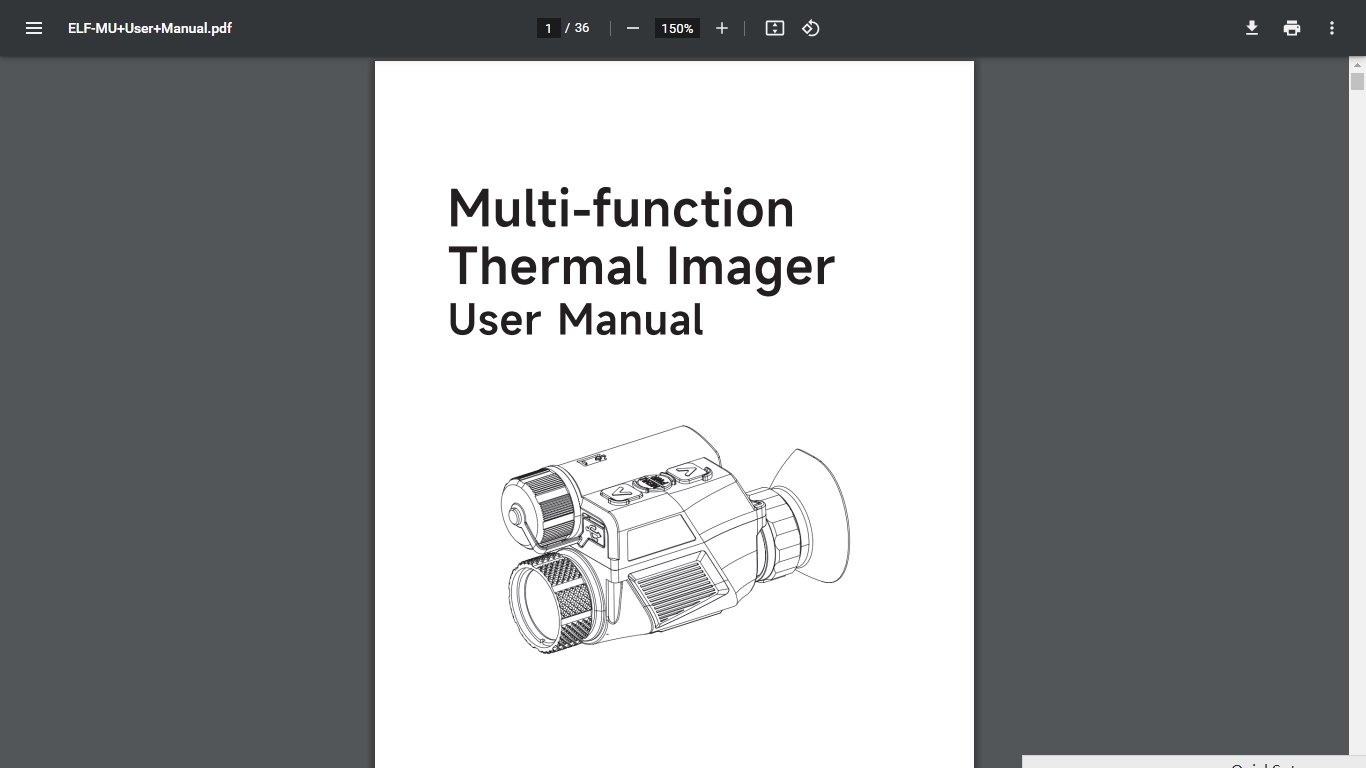Image resolution: width=1366 pixels, height=768 pixels.
Task: Open the sidebar hamburger menu
Action: (34, 28)
